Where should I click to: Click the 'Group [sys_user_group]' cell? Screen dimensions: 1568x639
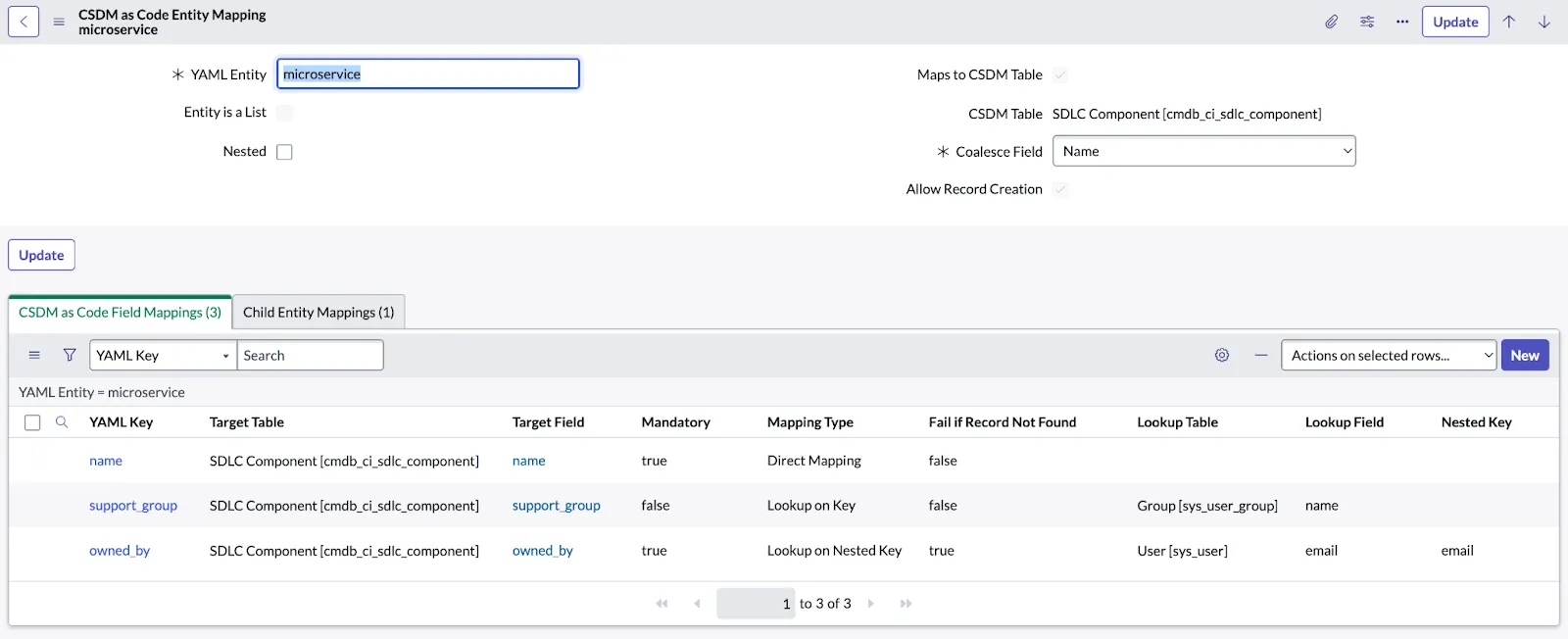[x=1207, y=506]
